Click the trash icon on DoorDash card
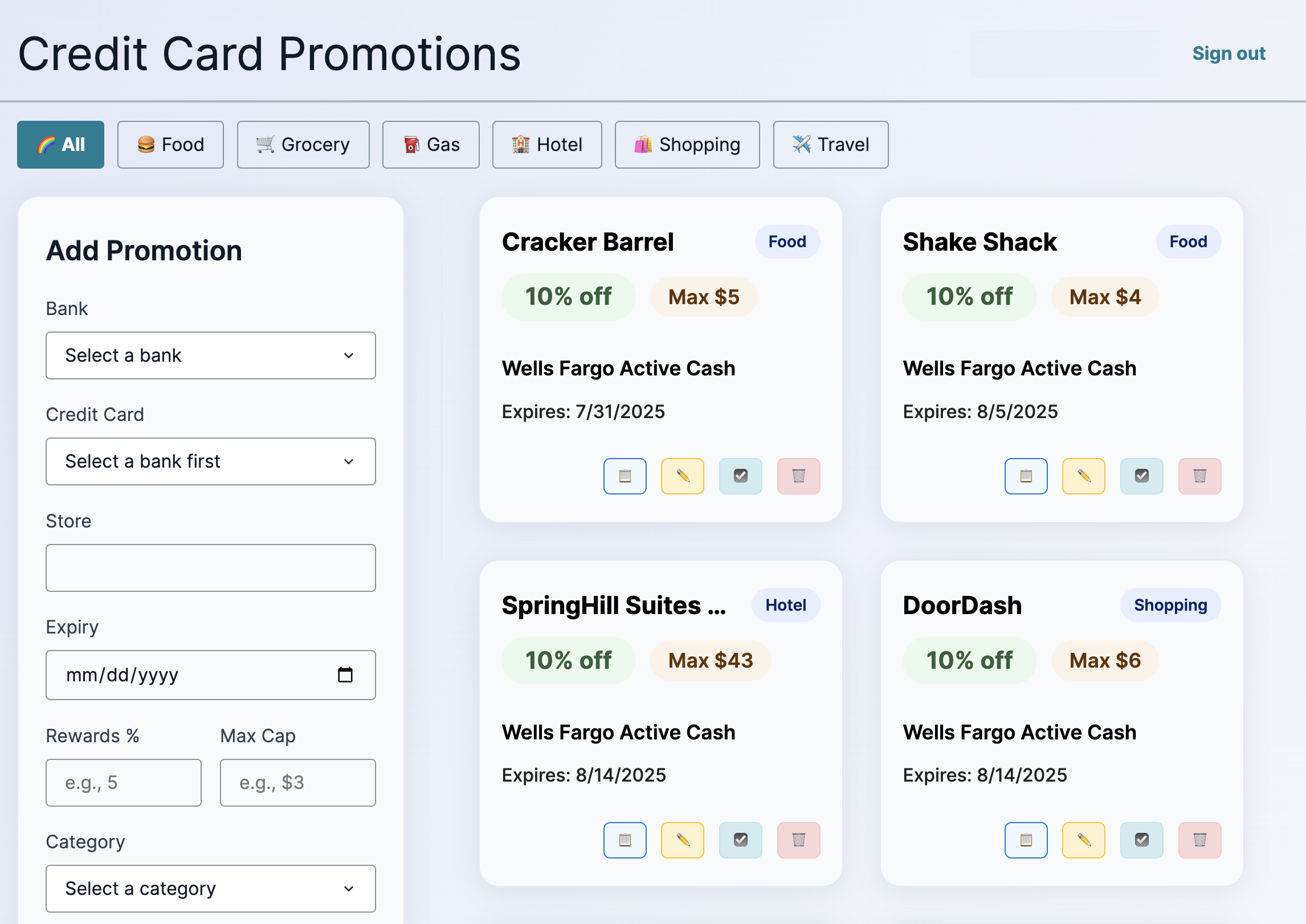 (1199, 840)
